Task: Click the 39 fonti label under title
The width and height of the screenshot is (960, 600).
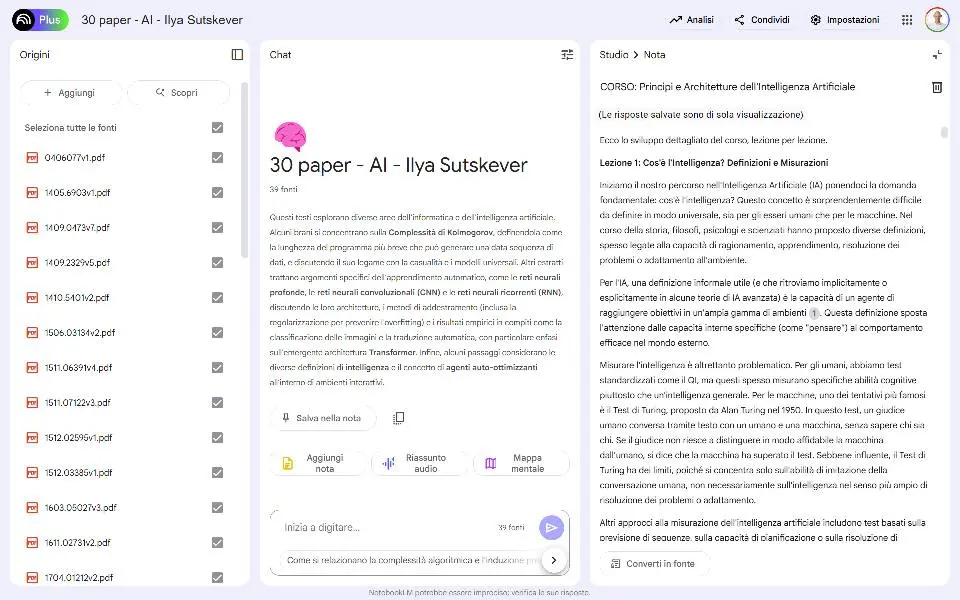Action: 283,189
